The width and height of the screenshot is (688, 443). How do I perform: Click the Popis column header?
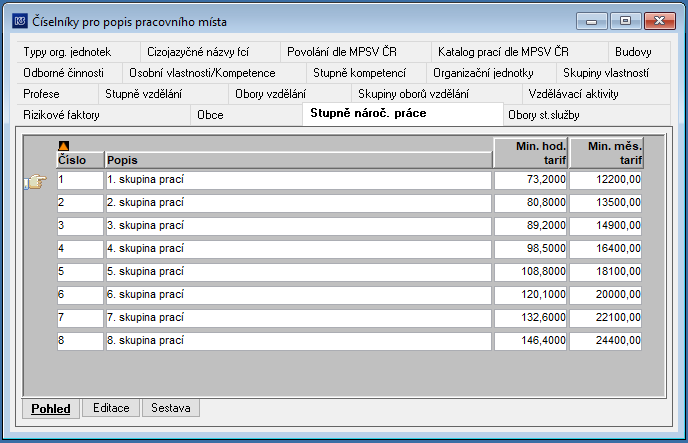coord(299,160)
